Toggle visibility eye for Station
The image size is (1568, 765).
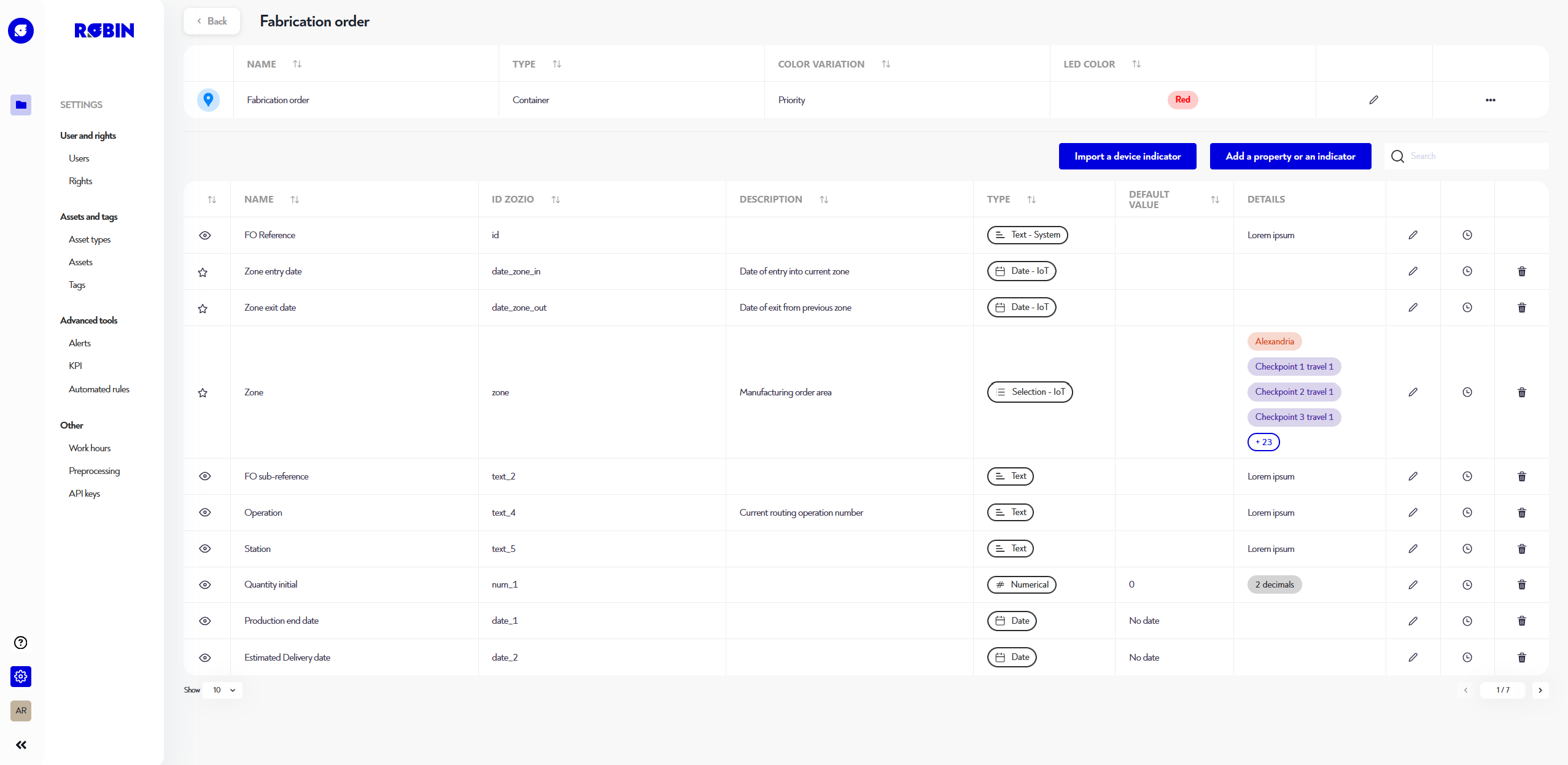click(x=205, y=549)
